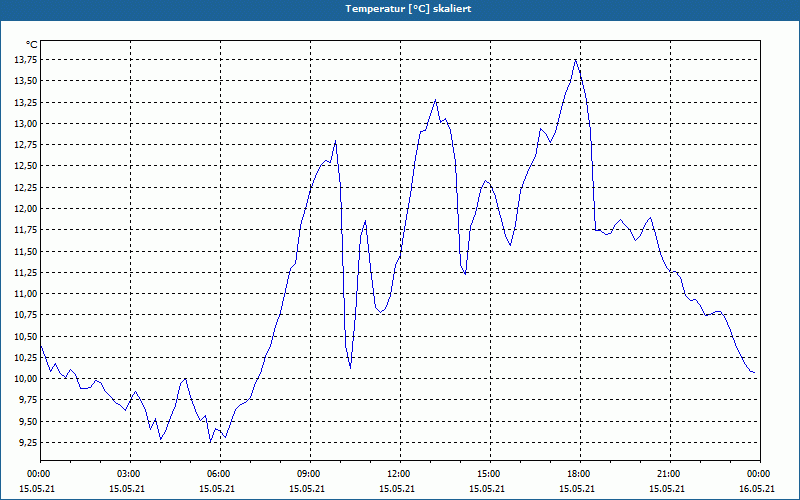Select the 13,50 y-axis label
This screenshot has width=800, height=500.
click(x=27, y=81)
